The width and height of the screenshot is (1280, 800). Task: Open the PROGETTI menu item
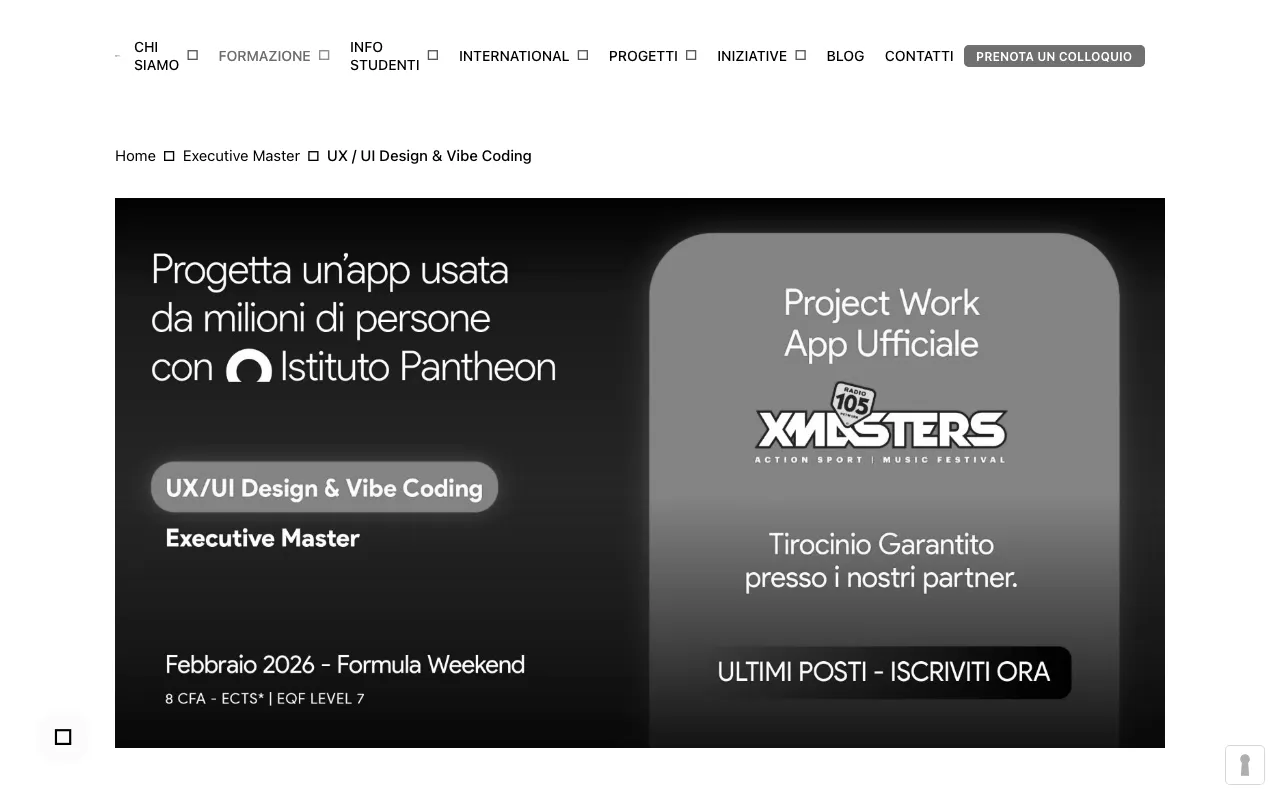(643, 56)
